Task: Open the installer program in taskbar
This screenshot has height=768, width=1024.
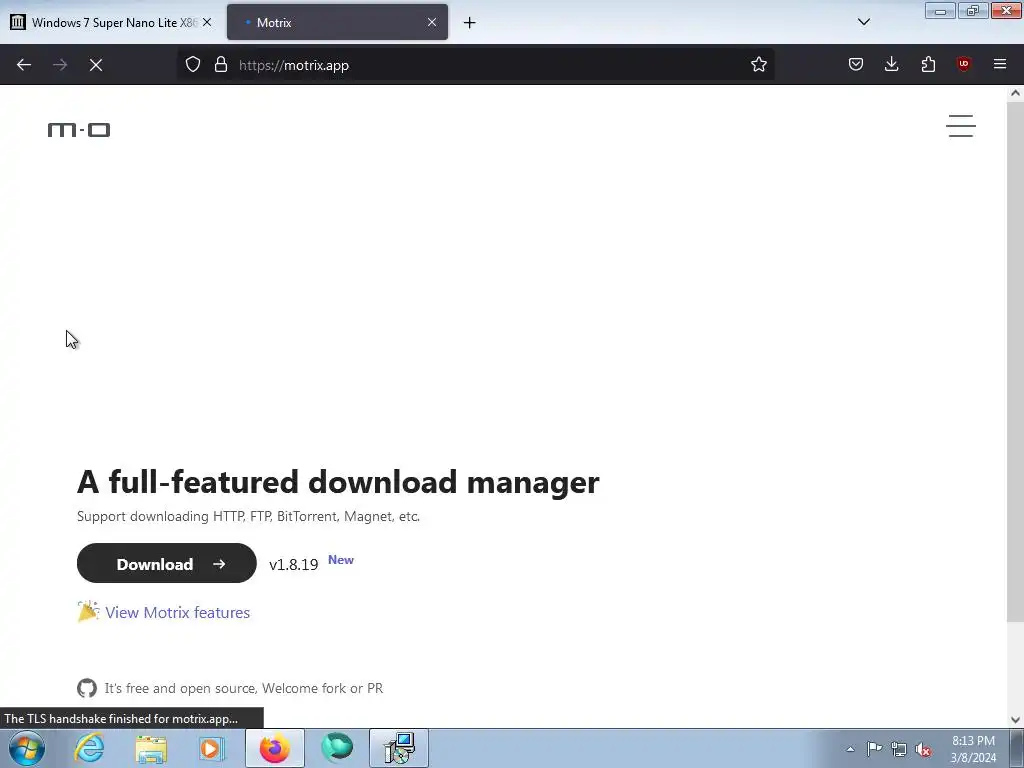Action: 399,748
